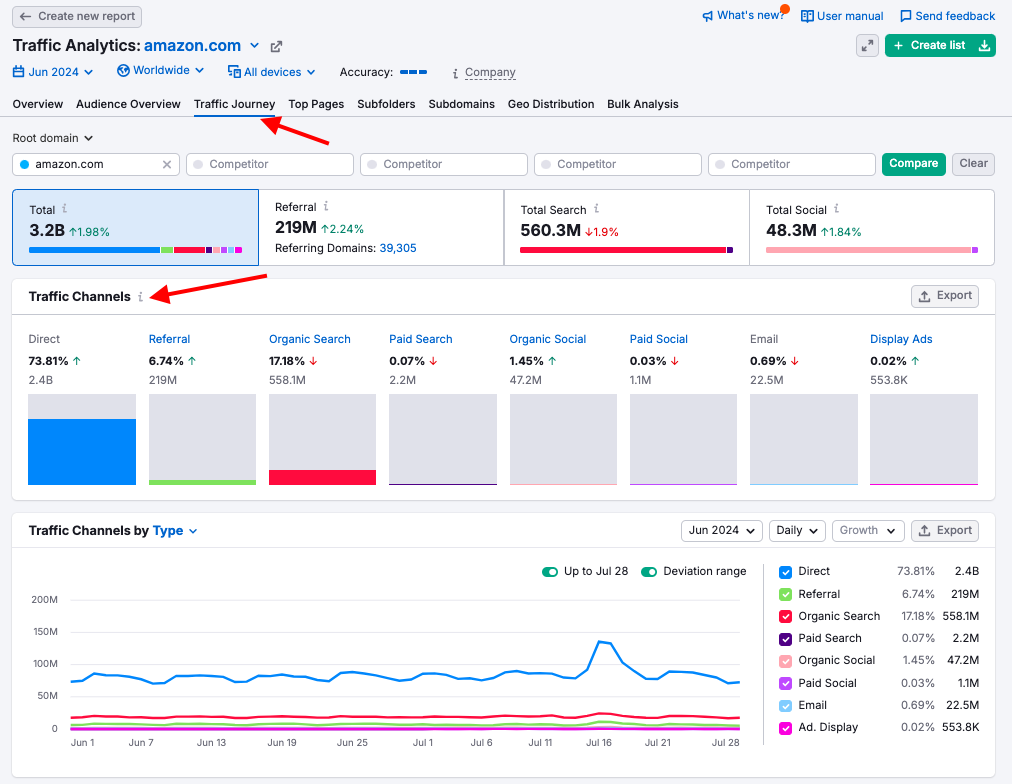Toggle the Deviation range switch
The width and height of the screenshot is (1012, 784).
pos(649,572)
